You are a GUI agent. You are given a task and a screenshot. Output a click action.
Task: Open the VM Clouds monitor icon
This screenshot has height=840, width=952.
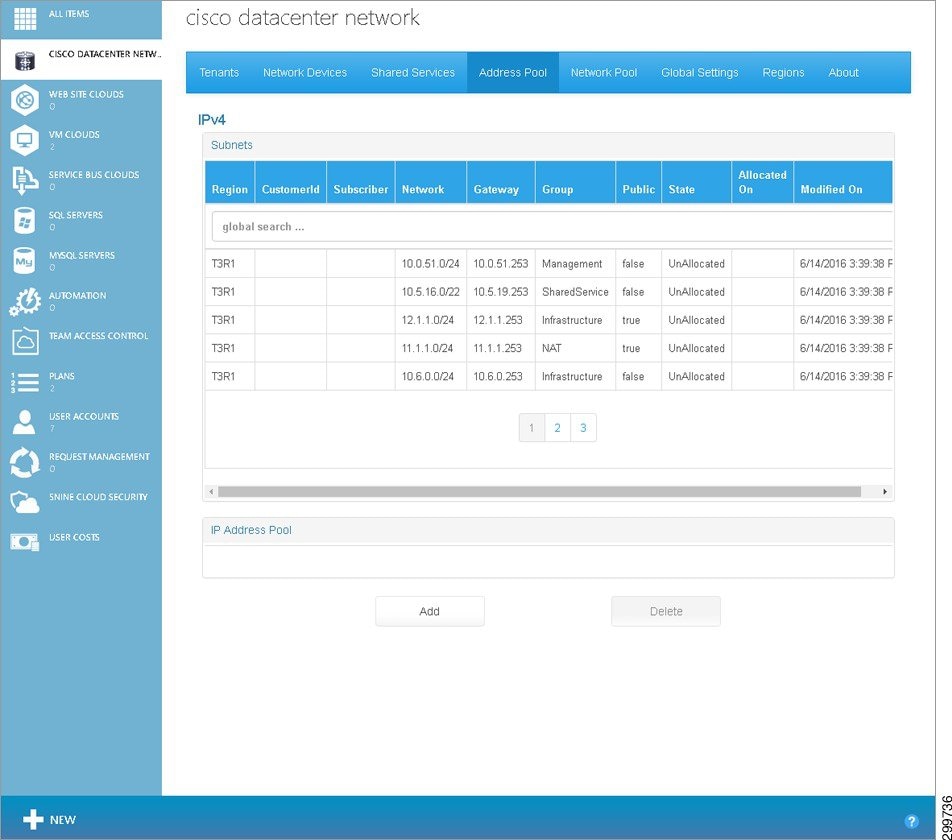[25, 140]
